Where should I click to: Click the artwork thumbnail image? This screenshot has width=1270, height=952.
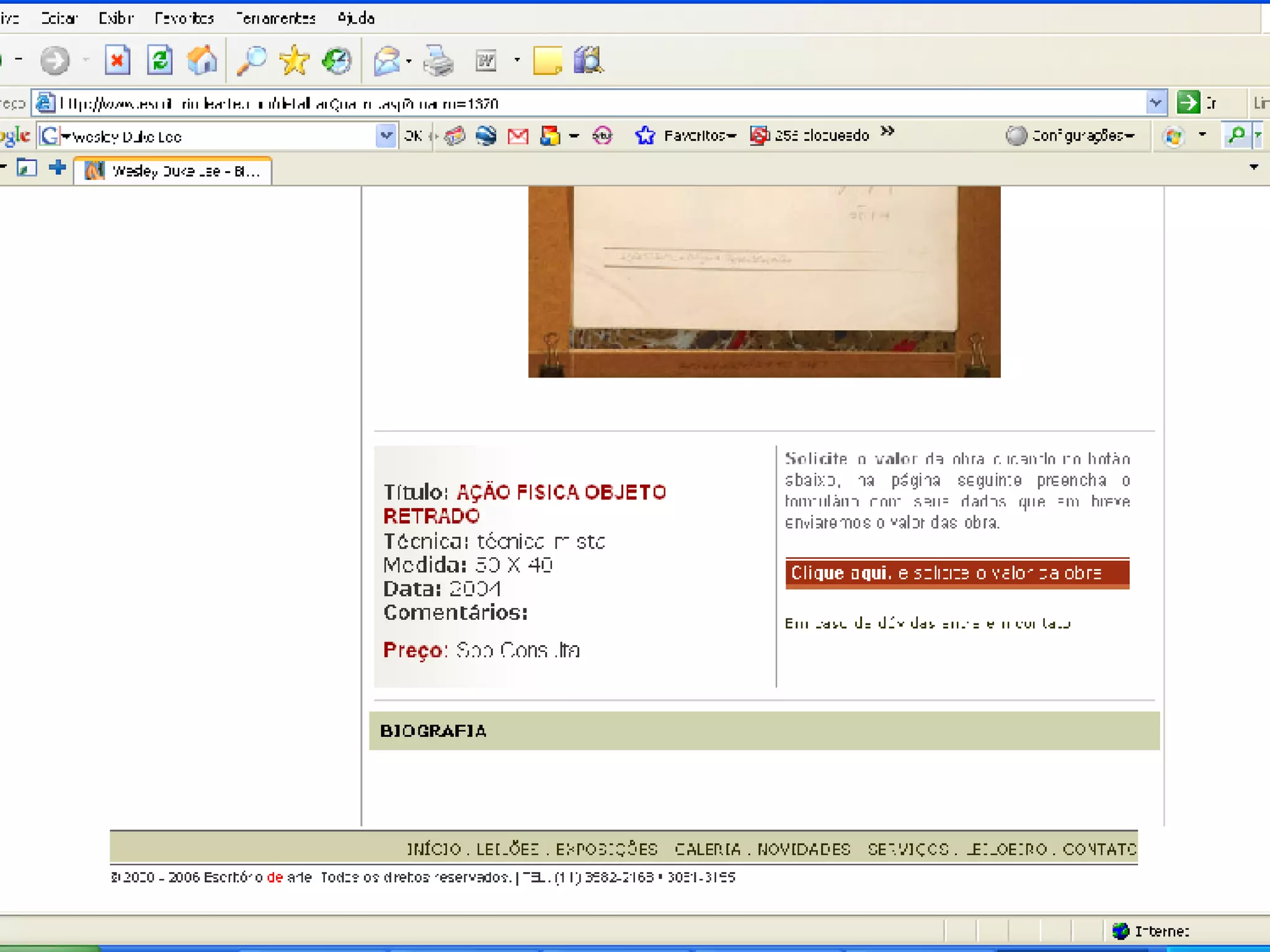[764, 281]
